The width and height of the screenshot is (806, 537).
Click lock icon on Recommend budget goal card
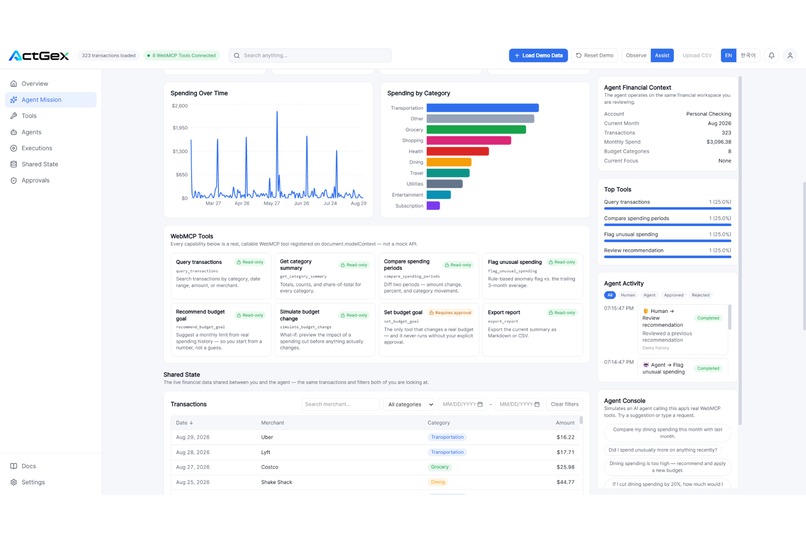(x=239, y=316)
